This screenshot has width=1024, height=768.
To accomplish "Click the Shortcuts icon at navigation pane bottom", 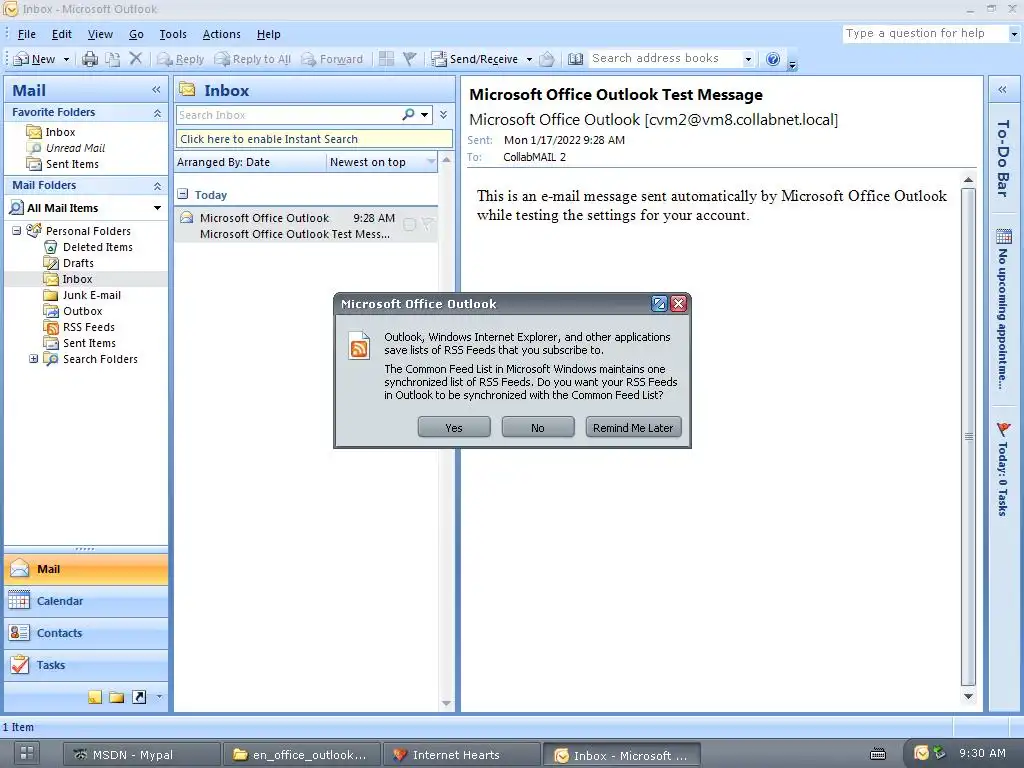I will pos(139,697).
